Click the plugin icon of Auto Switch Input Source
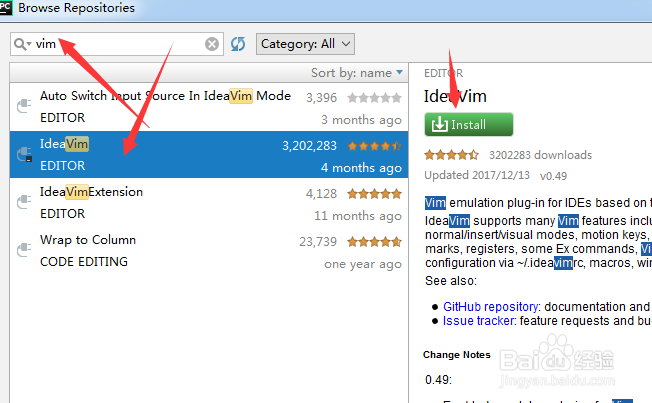652x403 pixels. (x=24, y=106)
